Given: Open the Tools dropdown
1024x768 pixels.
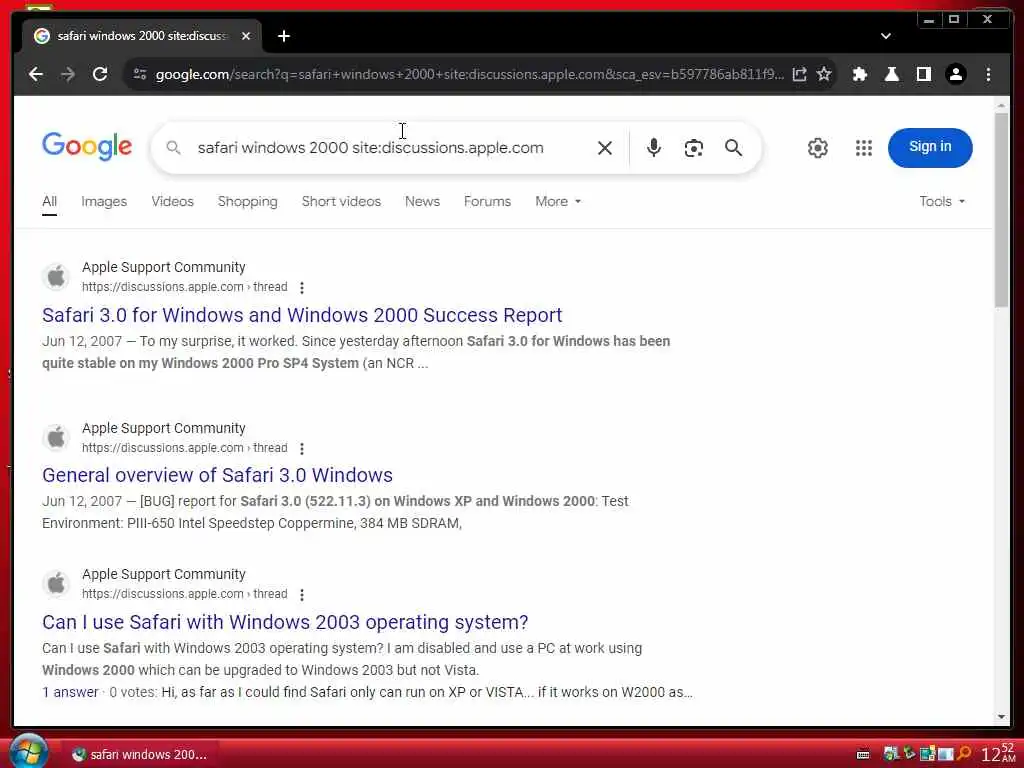Looking at the screenshot, I should (x=942, y=202).
